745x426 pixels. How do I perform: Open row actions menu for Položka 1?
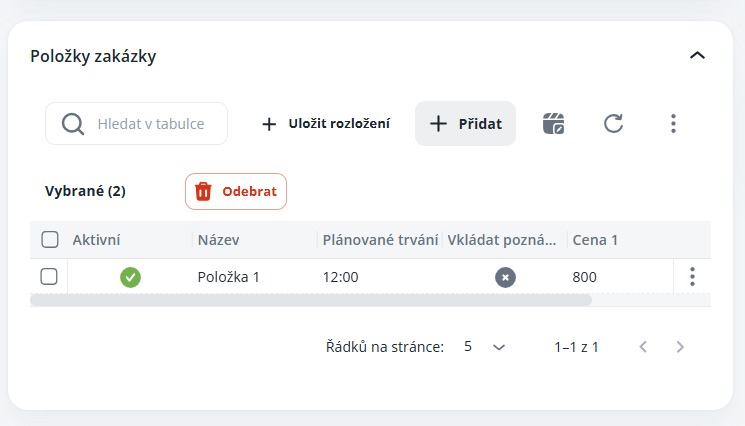(x=692, y=277)
